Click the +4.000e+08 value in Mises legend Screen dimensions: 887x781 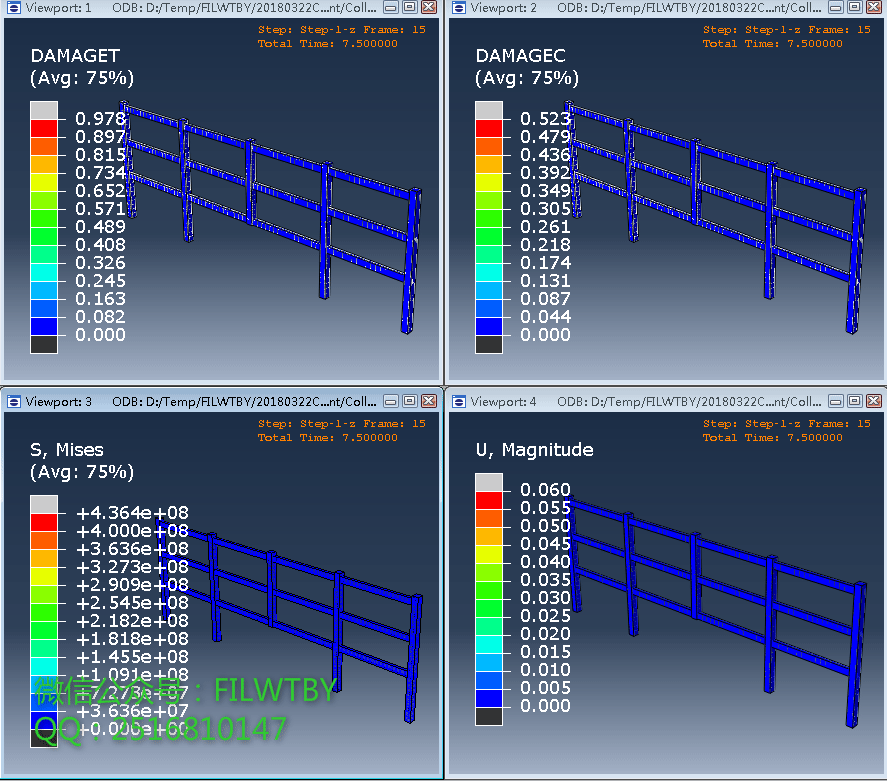pos(132,530)
